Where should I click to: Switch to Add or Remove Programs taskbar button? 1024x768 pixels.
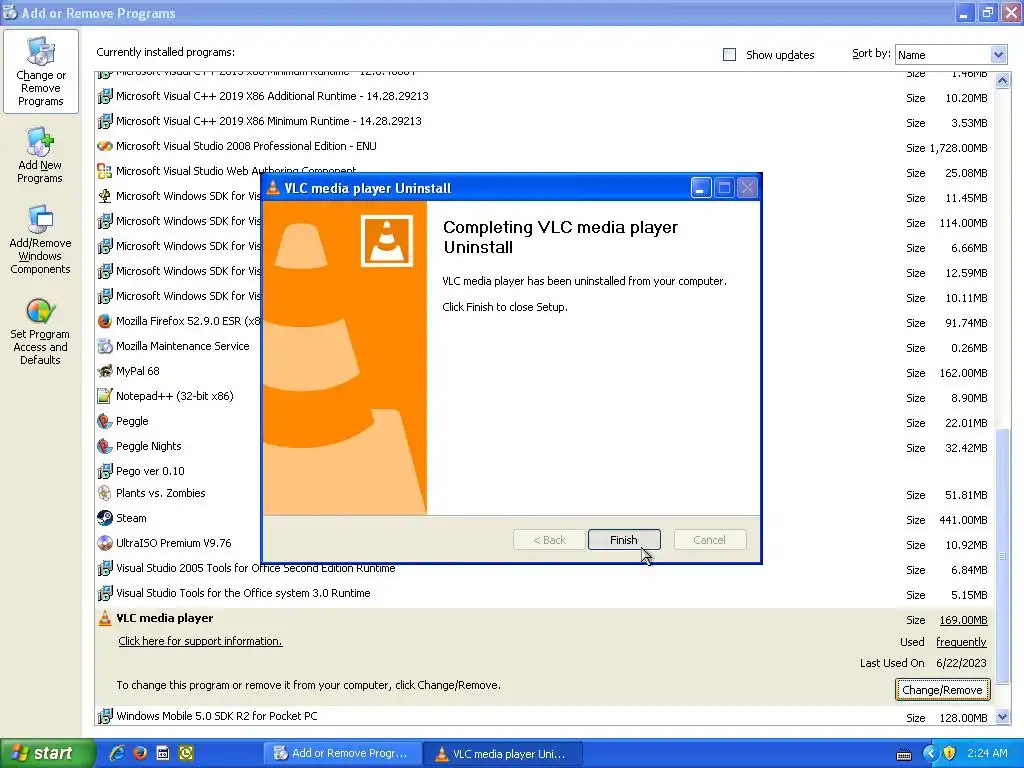342,754
